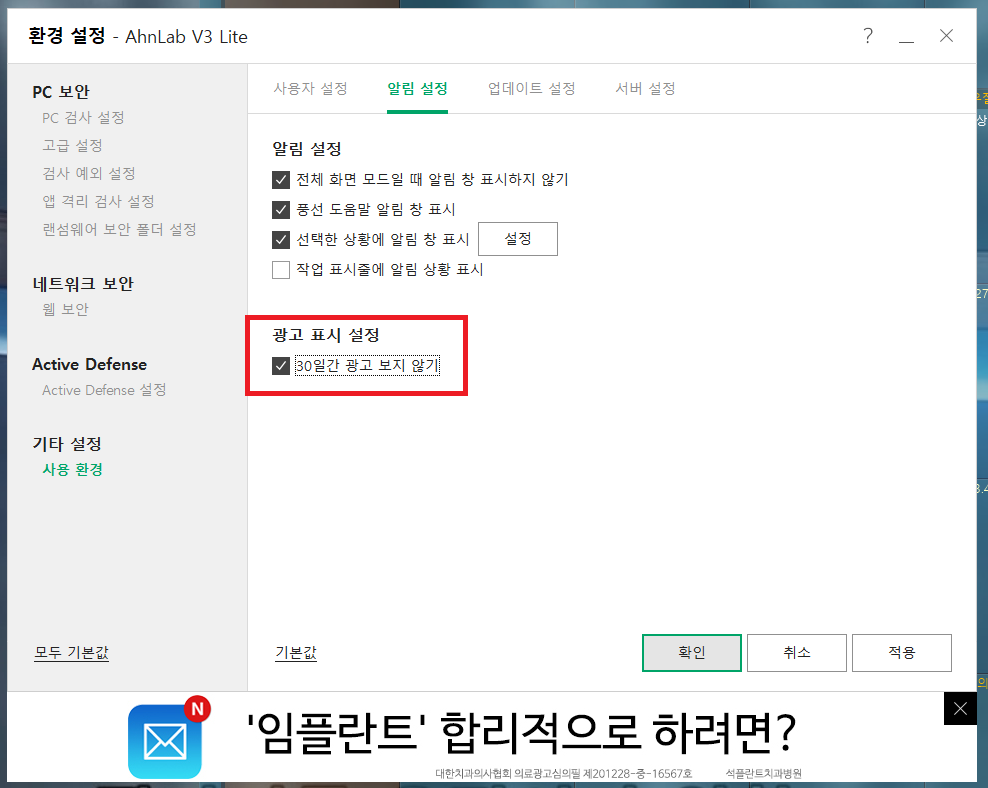Image resolution: width=988 pixels, height=788 pixels.
Task: Confirm with the 확인 button
Action: (692, 653)
